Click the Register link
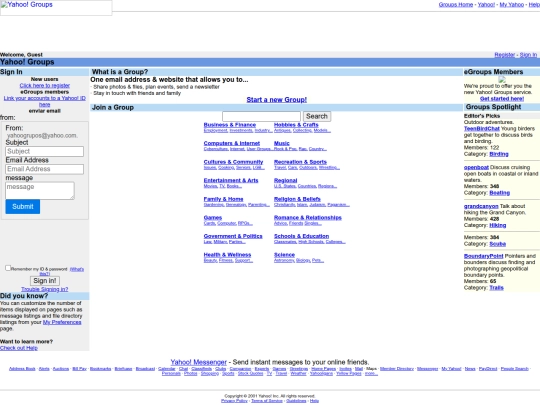Screen dimensions: 540x405 click(x=505, y=55)
